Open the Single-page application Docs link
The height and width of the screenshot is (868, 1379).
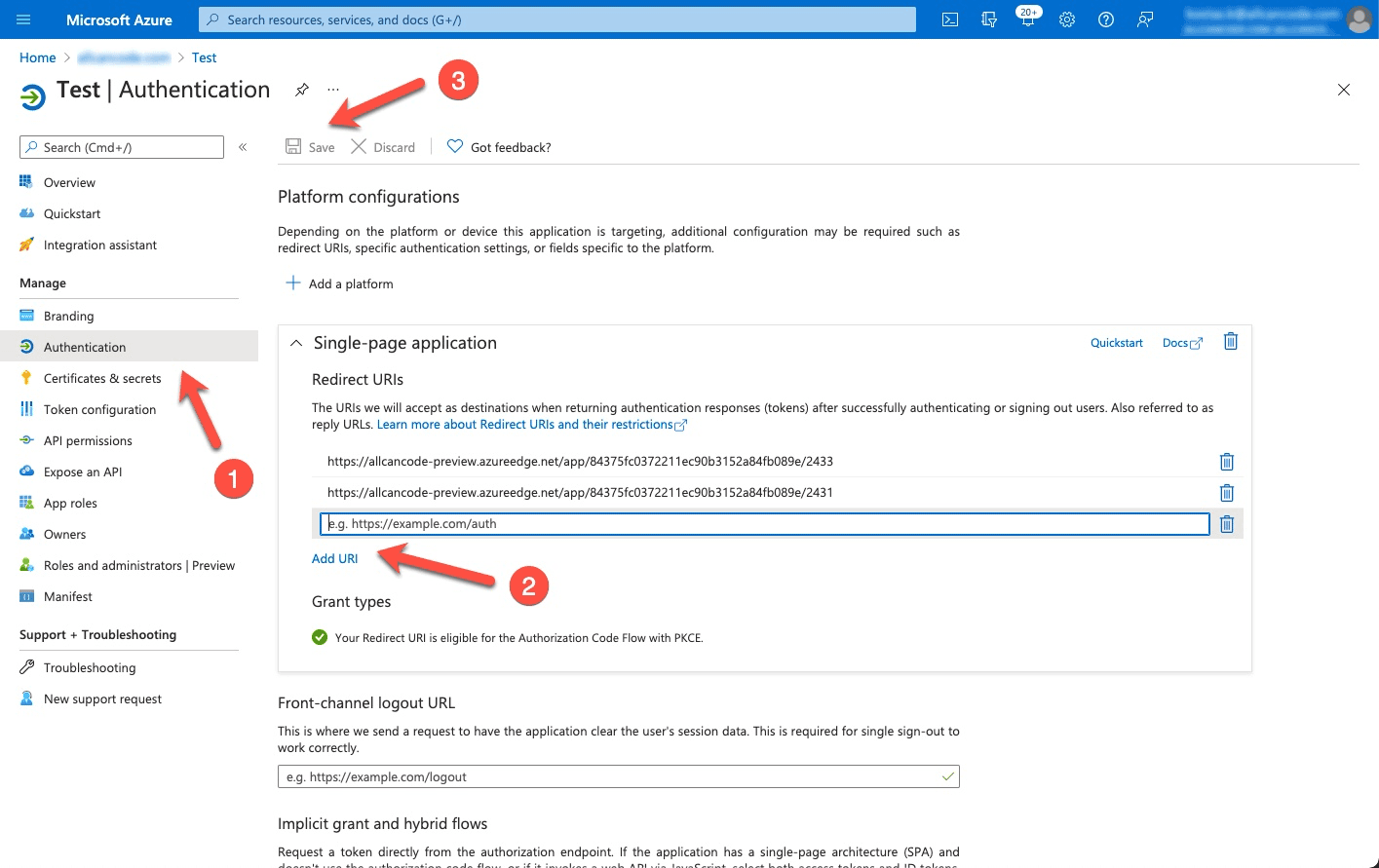coord(1182,343)
